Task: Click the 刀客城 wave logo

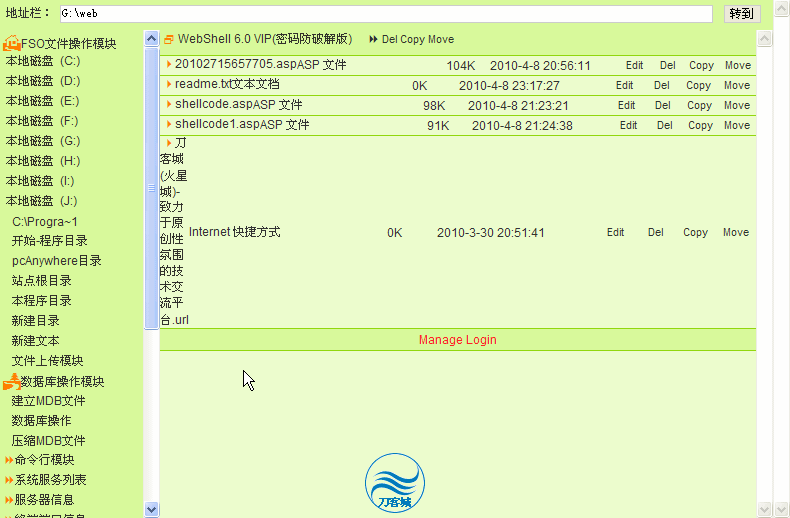Action: [395, 483]
